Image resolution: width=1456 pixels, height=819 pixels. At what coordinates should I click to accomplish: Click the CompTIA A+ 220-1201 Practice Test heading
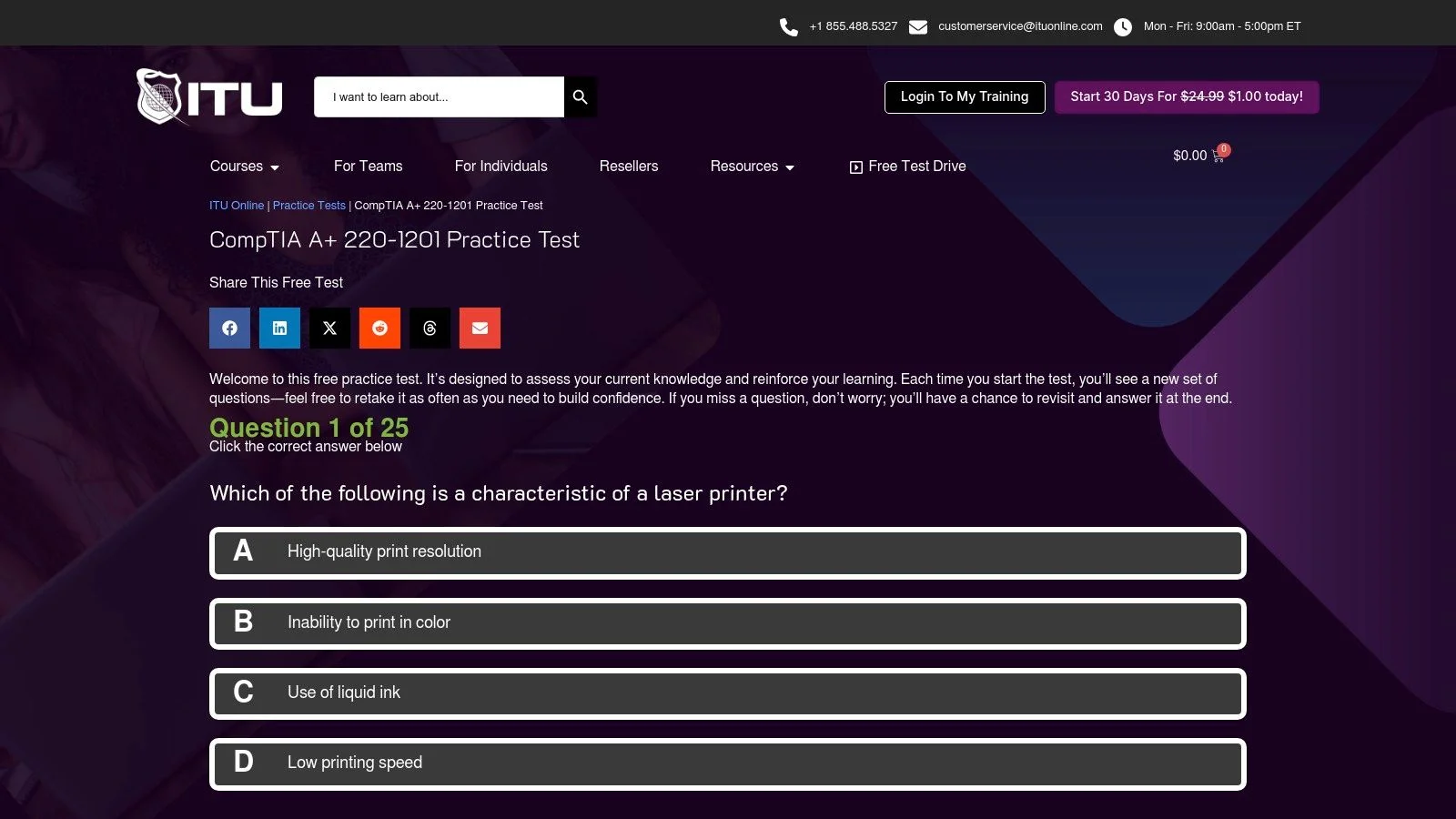tap(394, 240)
